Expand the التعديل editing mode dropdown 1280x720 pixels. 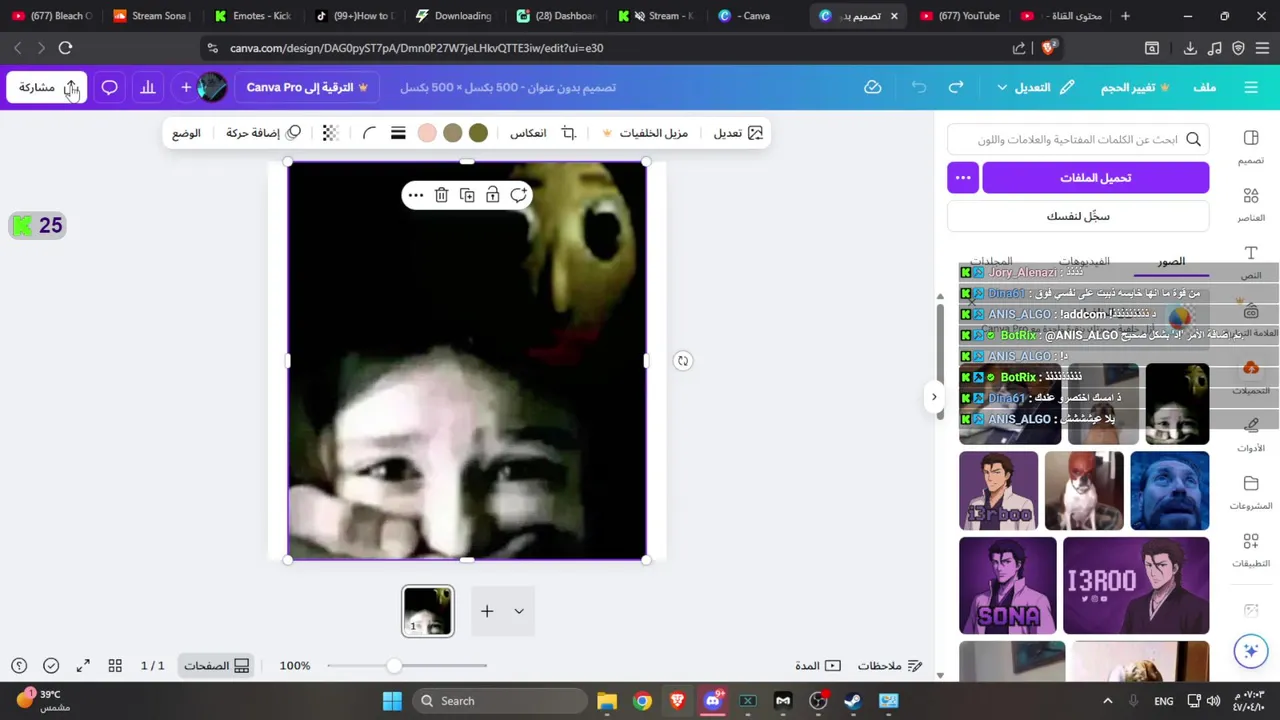pyautogui.click(x=1035, y=87)
